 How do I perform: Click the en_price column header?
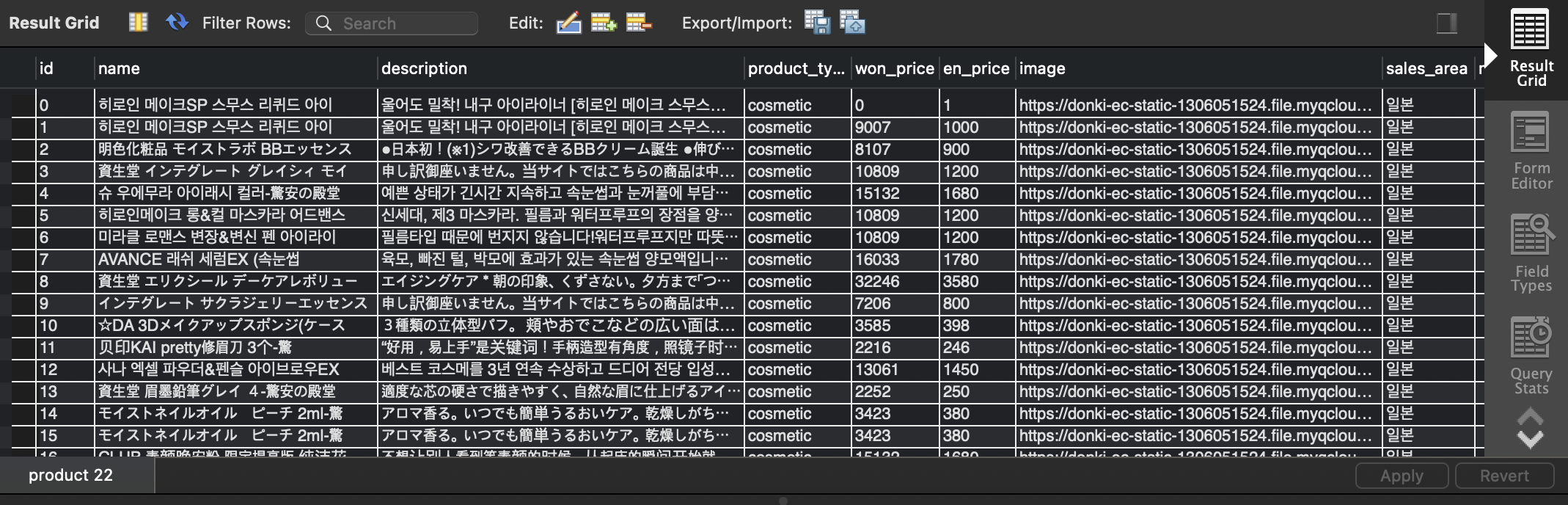click(x=977, y=68)
